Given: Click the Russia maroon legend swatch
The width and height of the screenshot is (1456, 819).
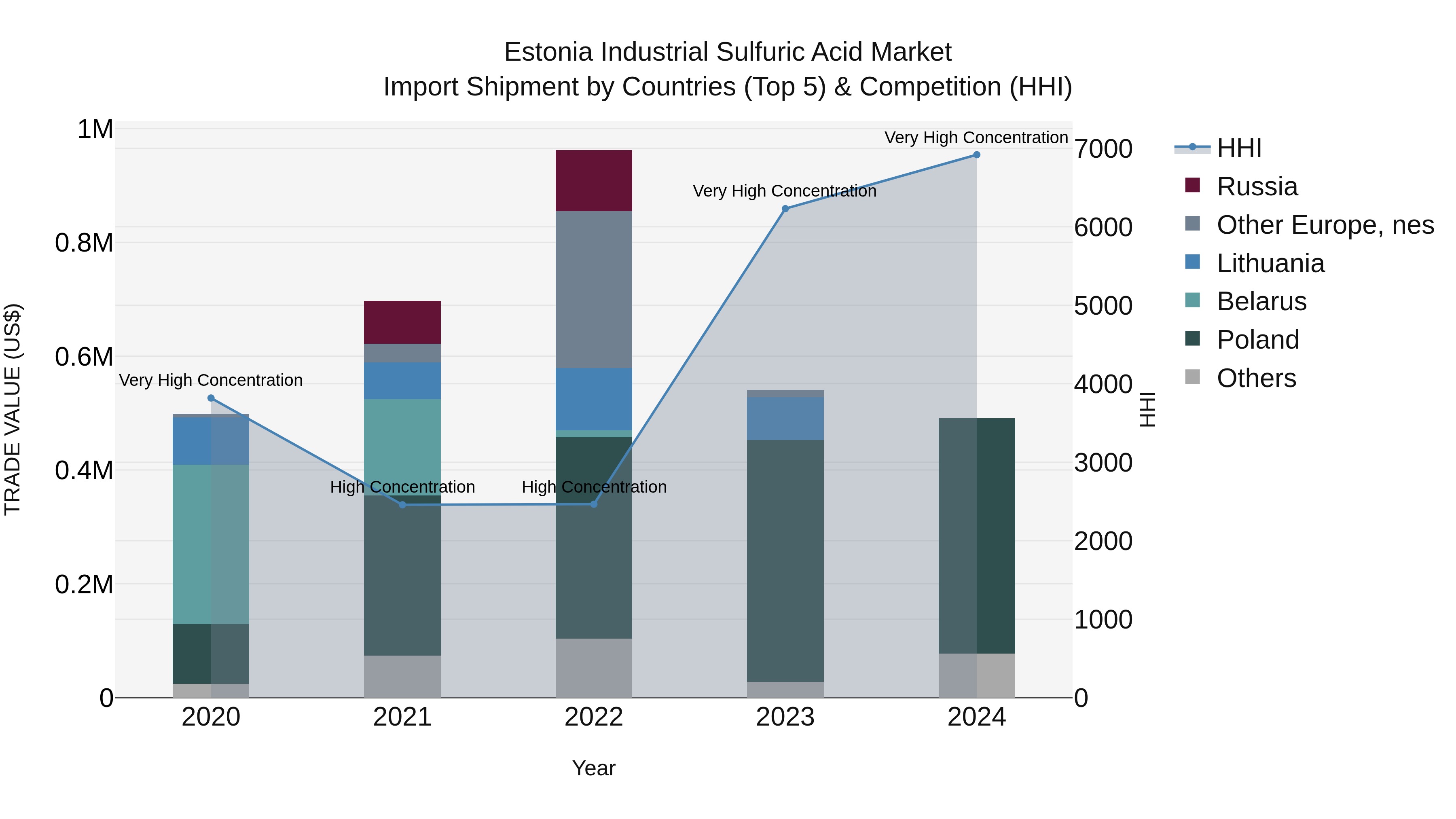Looking at the screenshot, I should point(1193,185).
